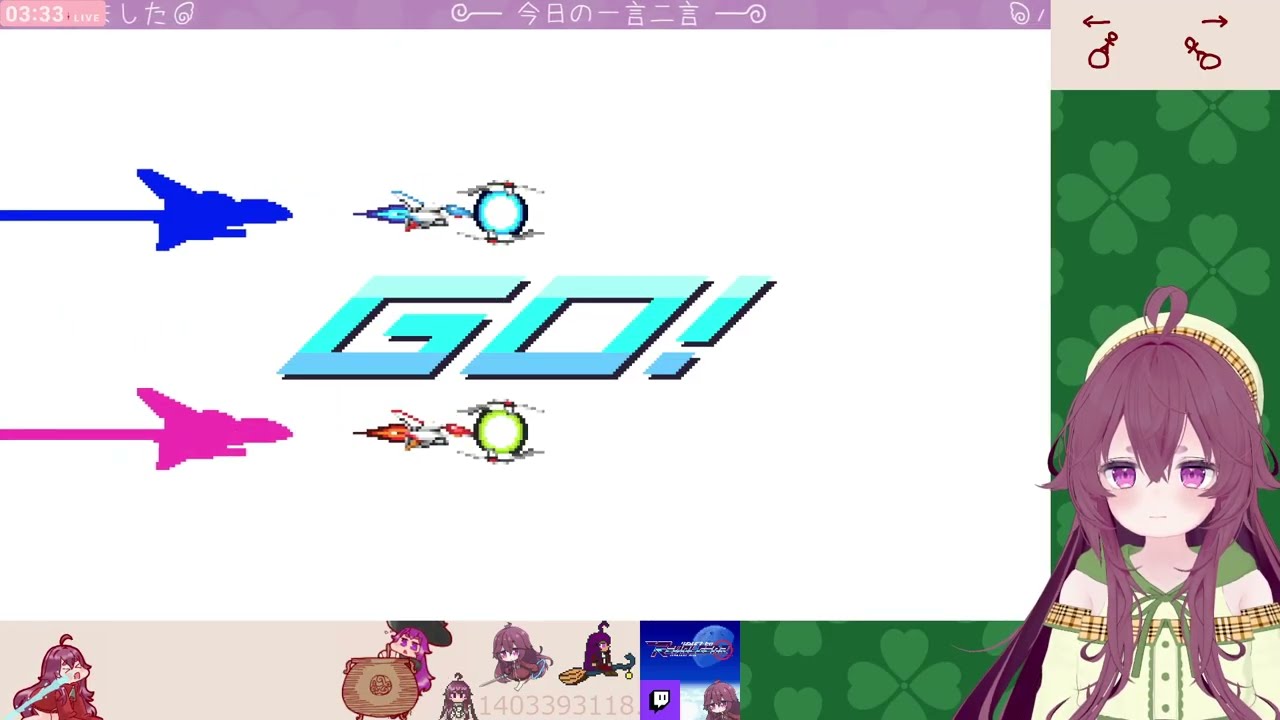Click the Twitch logo icon

[660, 700]
